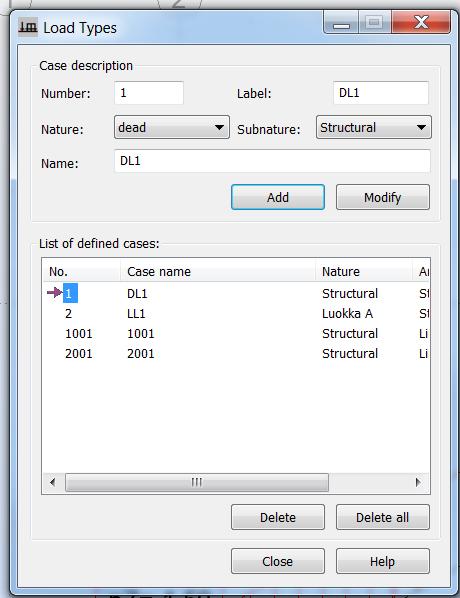
Task: Click the Case name column header
Action: point(218,271)
